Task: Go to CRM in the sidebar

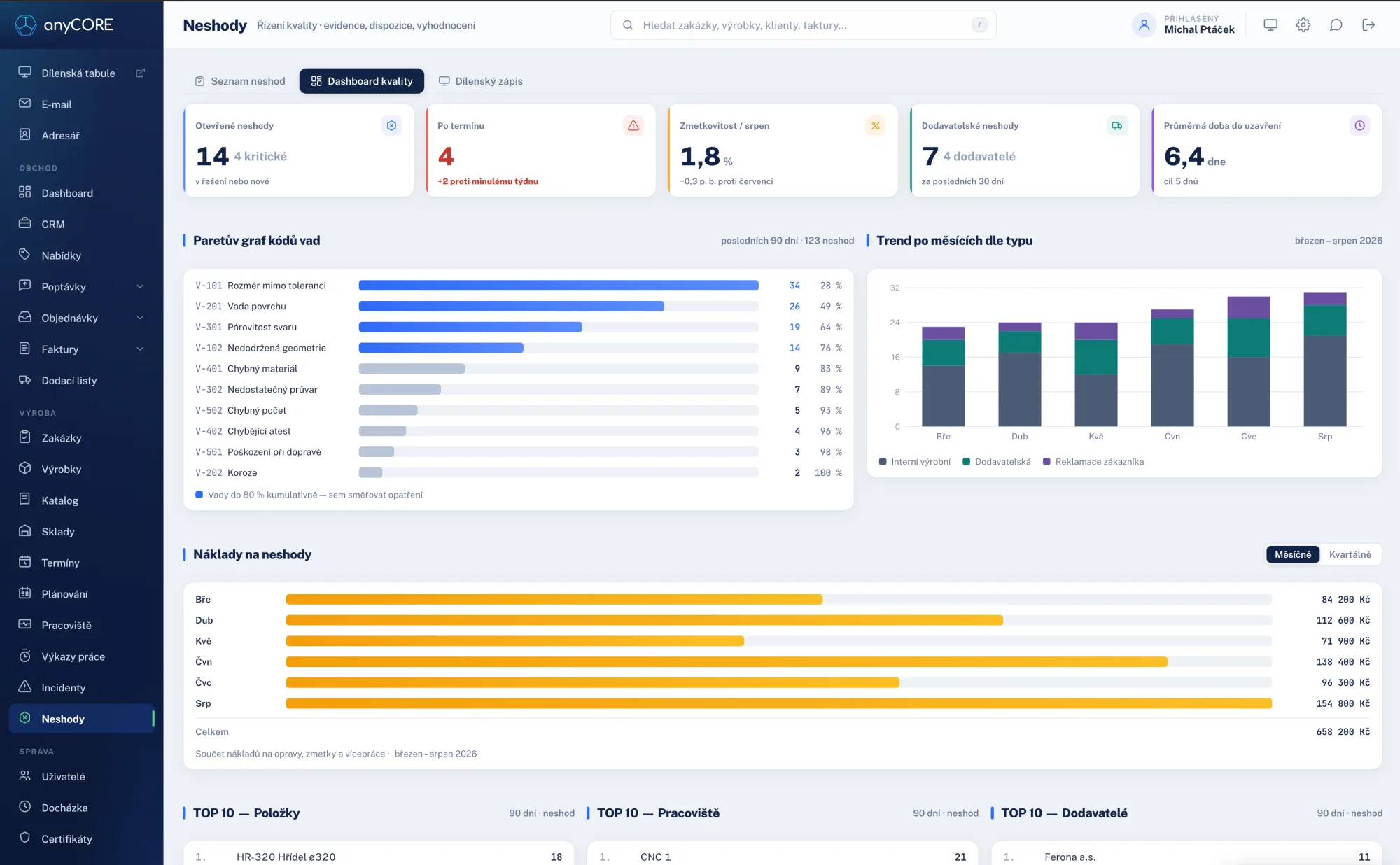Action: point(82,224)
